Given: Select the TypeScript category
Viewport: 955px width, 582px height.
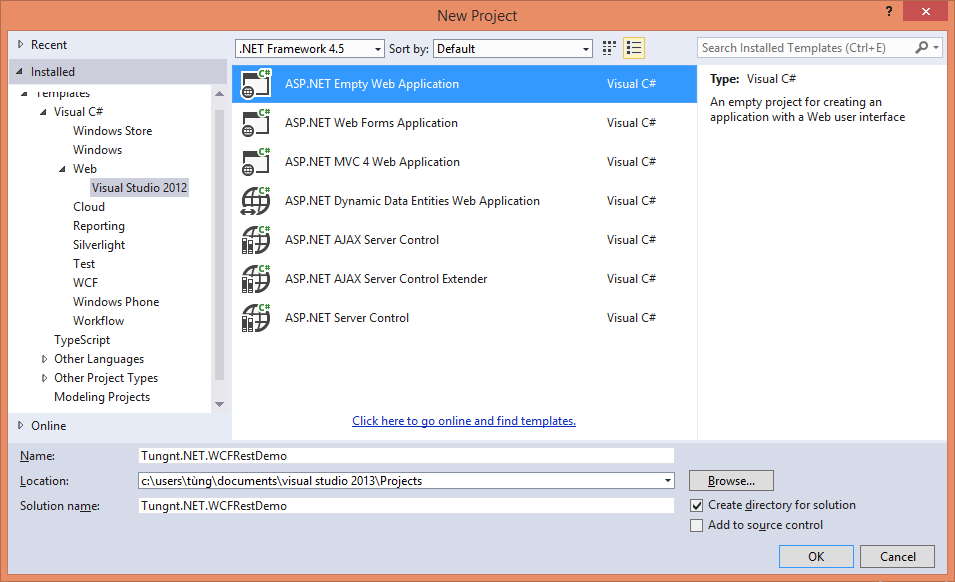Looking at the screenshot, I should 82,340.
